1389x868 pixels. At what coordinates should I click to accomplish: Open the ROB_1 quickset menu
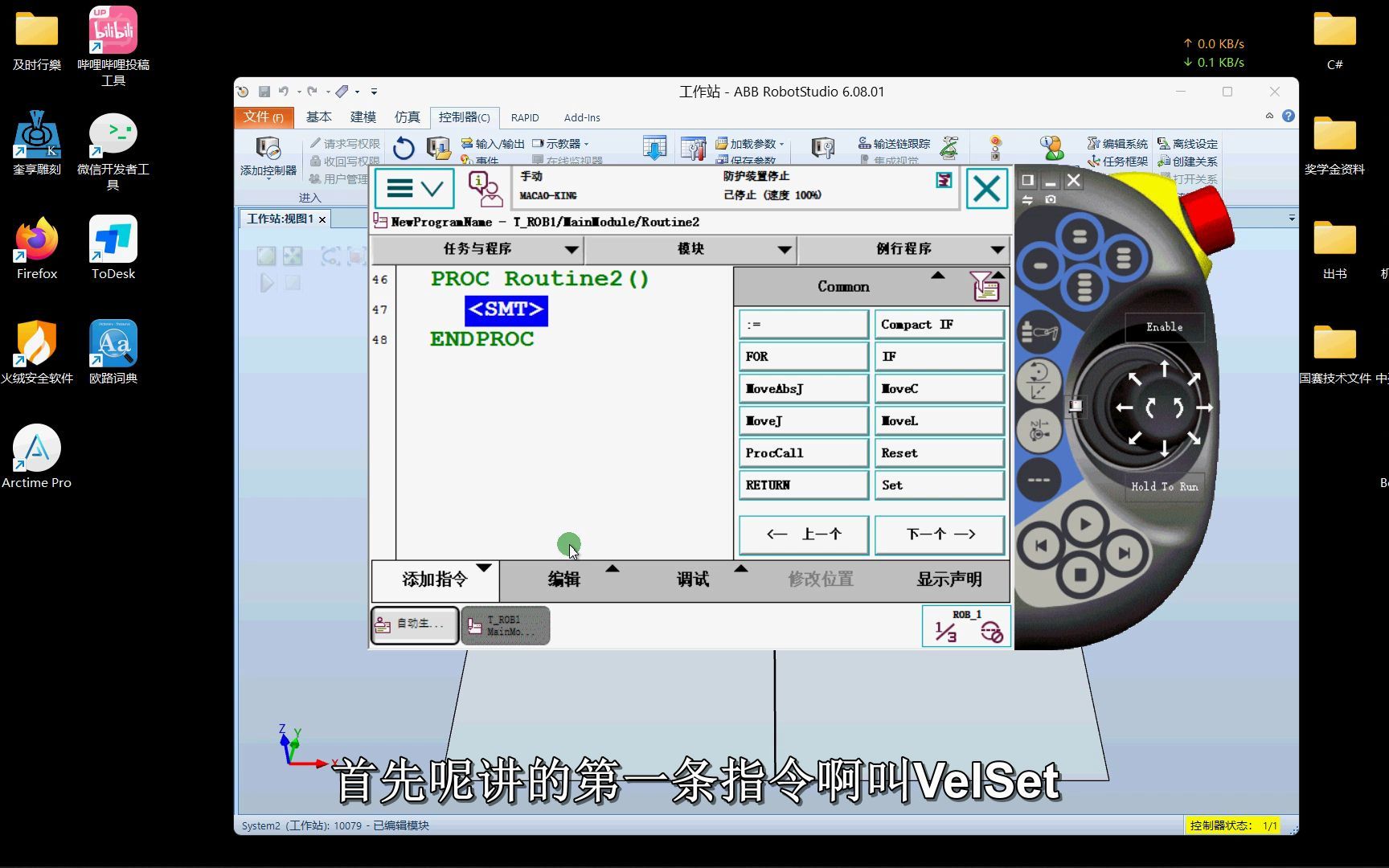click(x=966, y=625)
